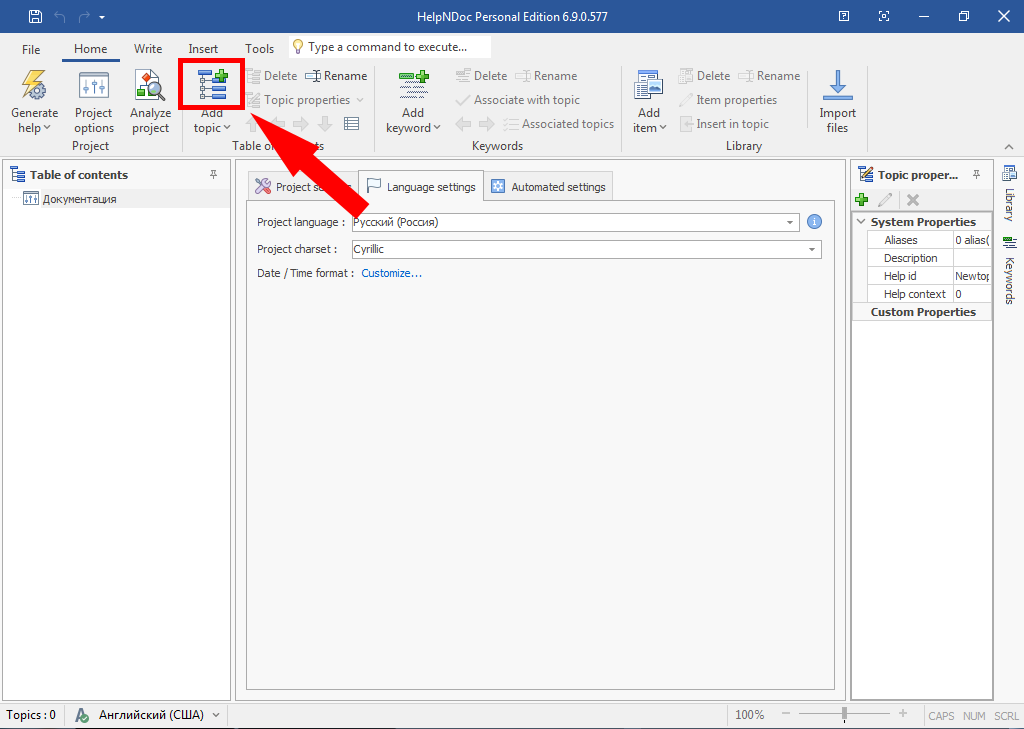1024x729 pixels.
Task: Click Custom Properties header
Action: 922,312
